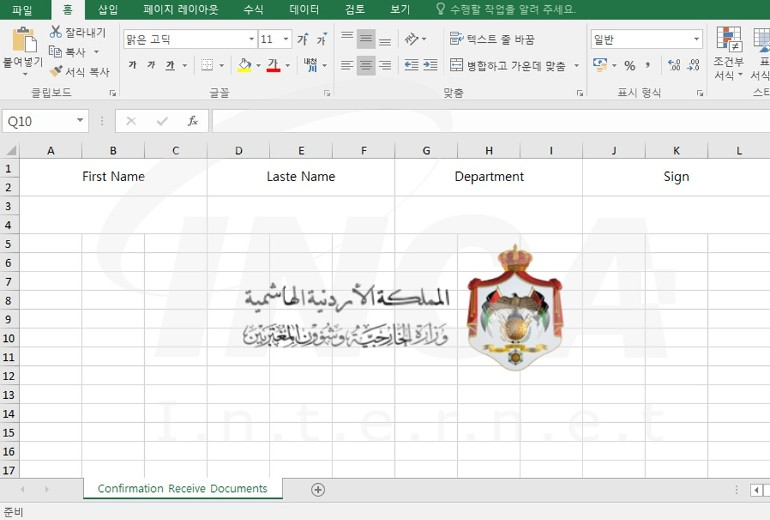Click the Borders icon
Image resolution: width=770 pixels, height=520 pixels.
tap(207, 65)
